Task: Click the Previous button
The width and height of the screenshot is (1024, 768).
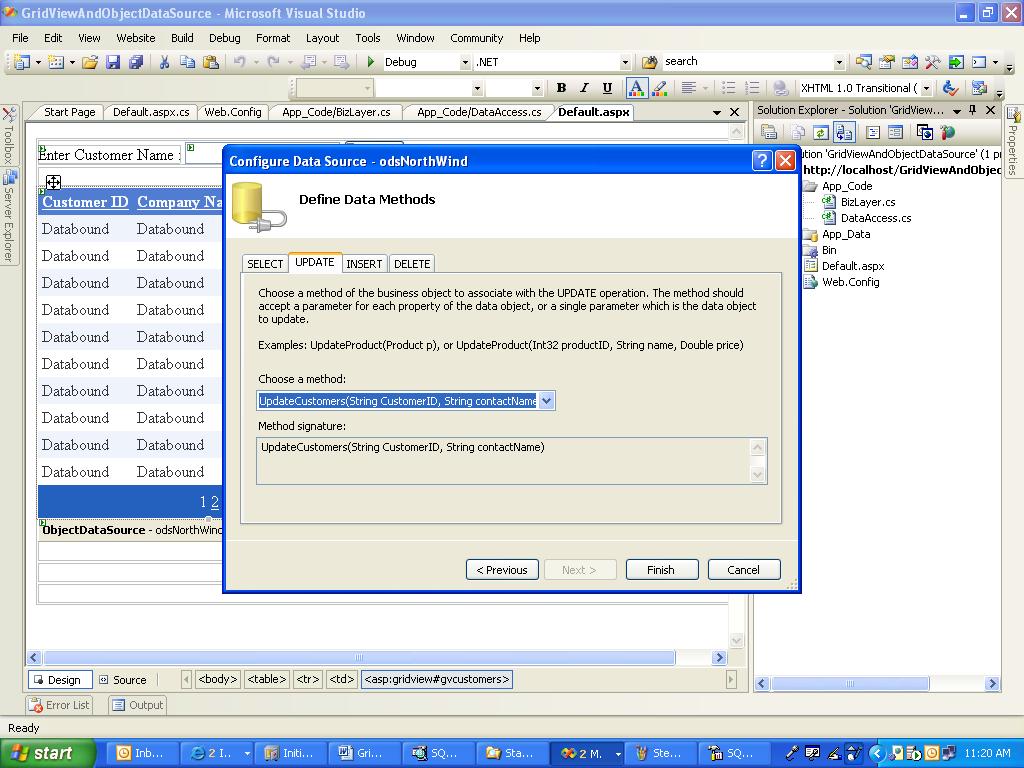Action: [x=502, y=569]
